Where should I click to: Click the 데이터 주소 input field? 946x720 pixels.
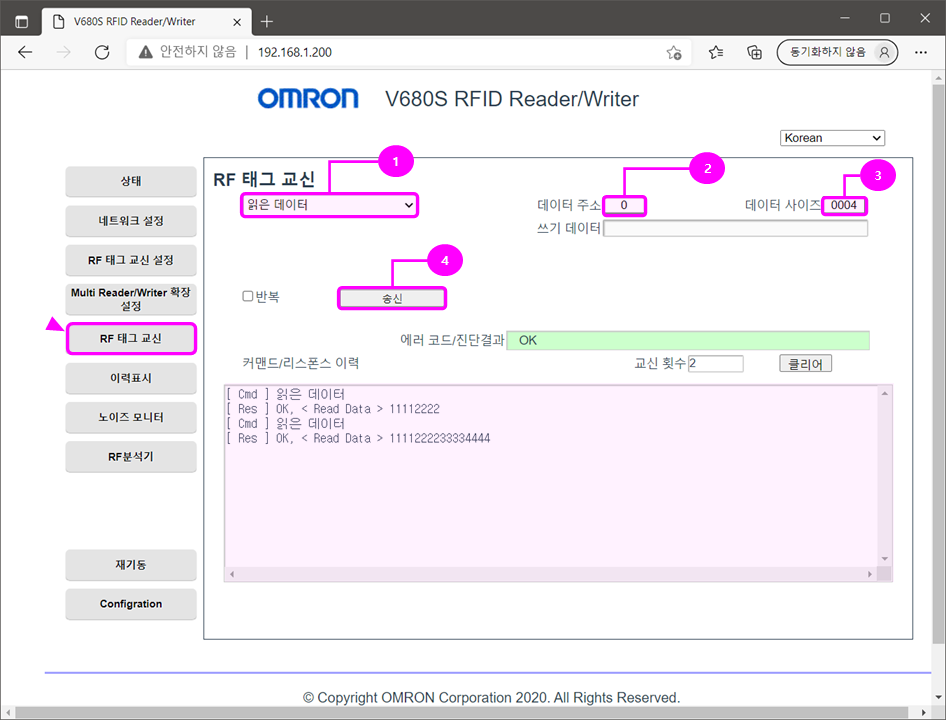pyautogui.click(x=624, y=205)
